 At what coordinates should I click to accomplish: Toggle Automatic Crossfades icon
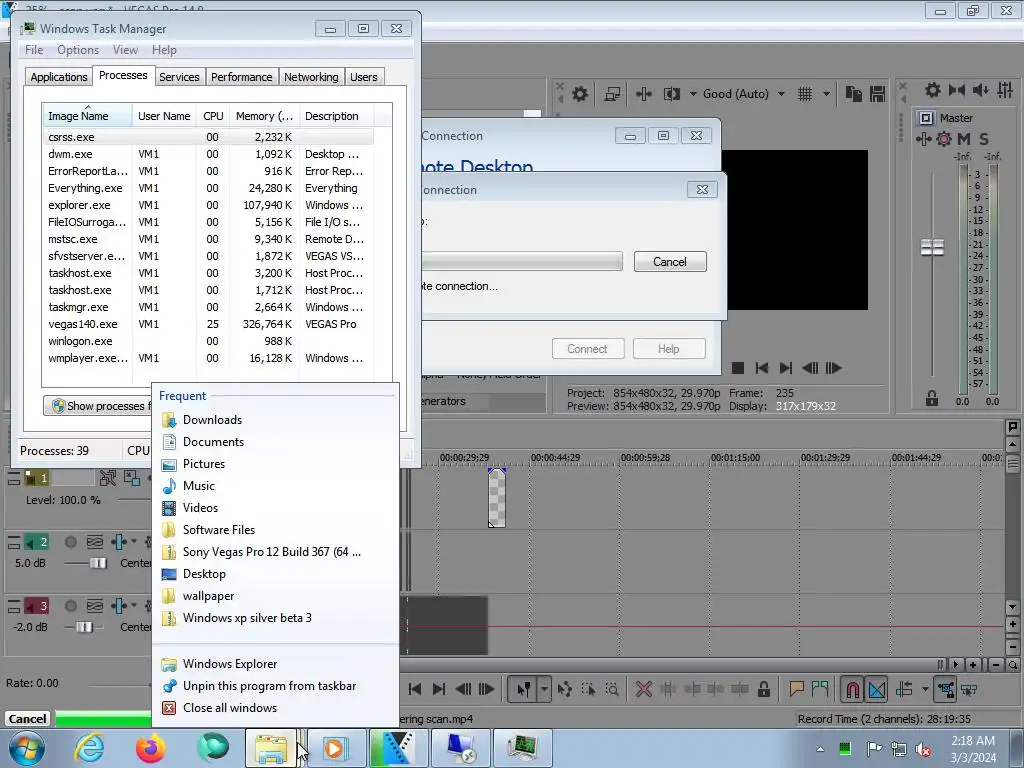point(877,689)
